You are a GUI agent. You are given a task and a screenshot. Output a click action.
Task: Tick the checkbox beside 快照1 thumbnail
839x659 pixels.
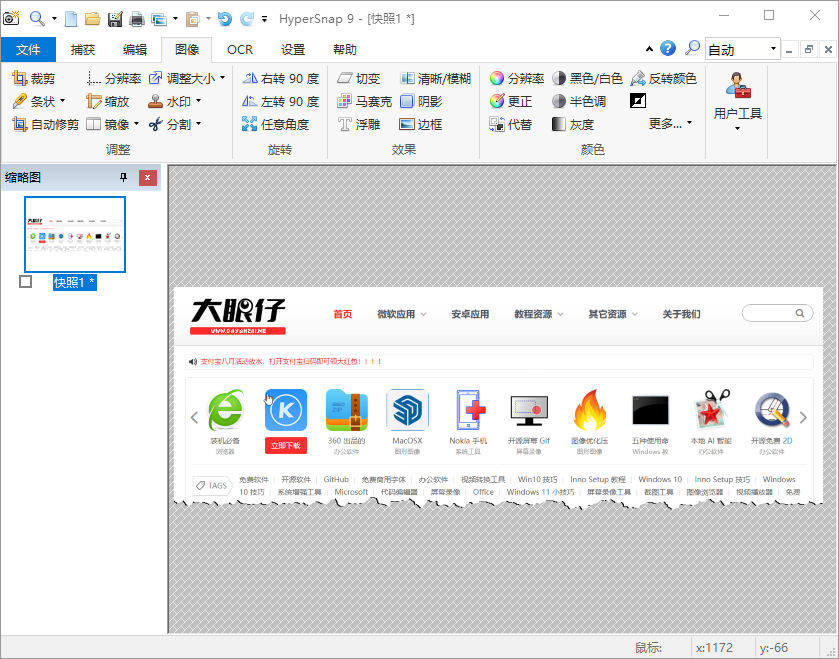pyautogui.click(x=26, y=282)
